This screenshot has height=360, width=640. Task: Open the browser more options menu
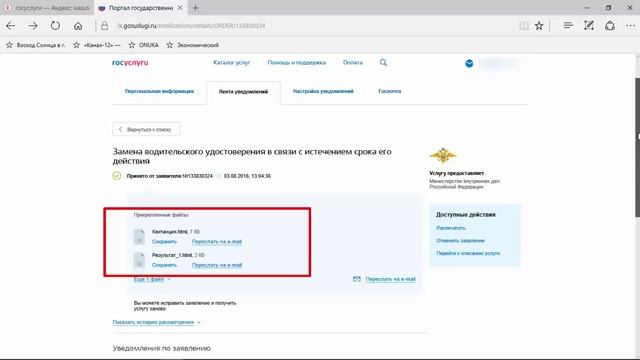click(630, 26)
